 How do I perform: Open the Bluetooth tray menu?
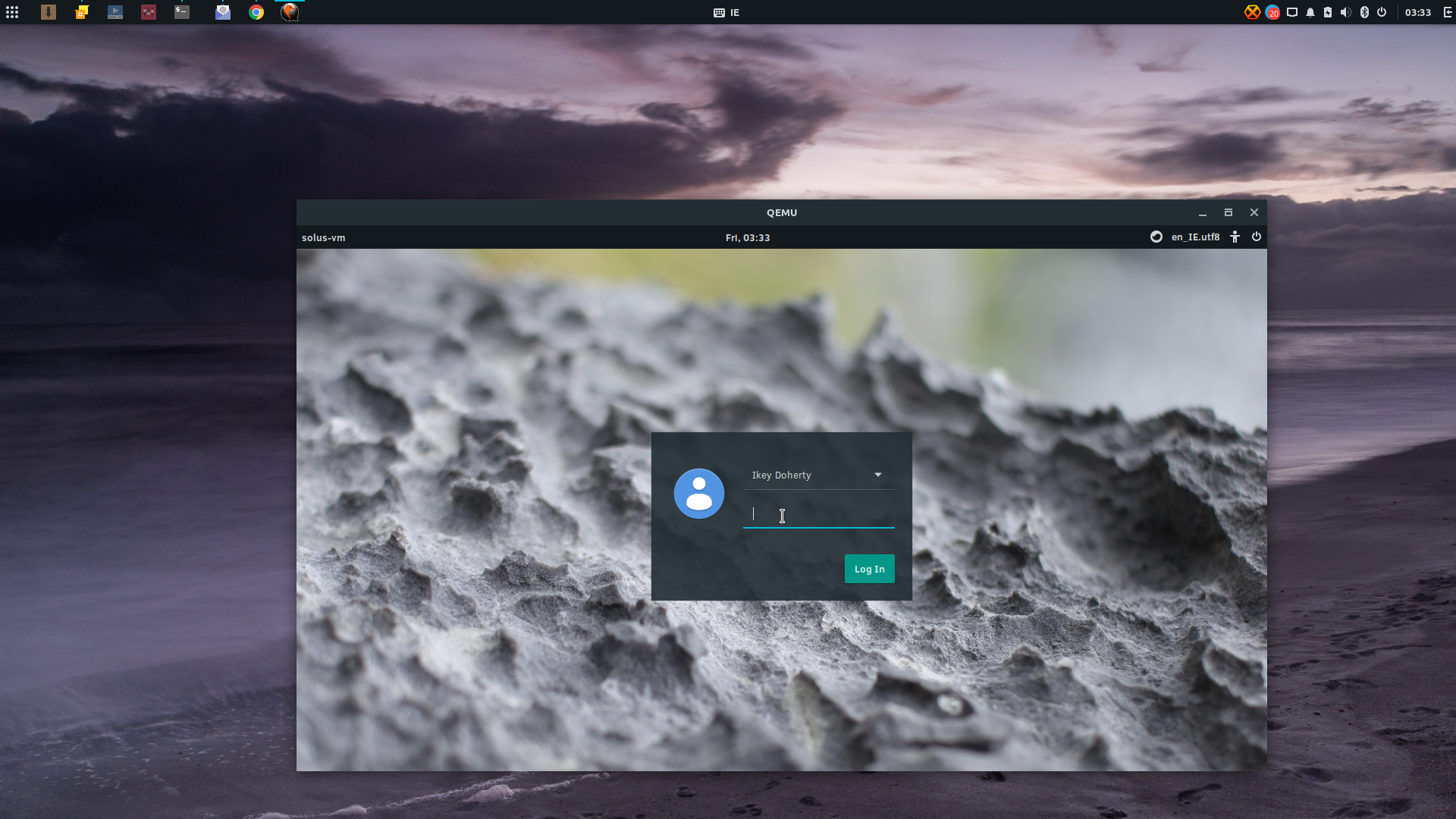click(x=1364, y=12)
